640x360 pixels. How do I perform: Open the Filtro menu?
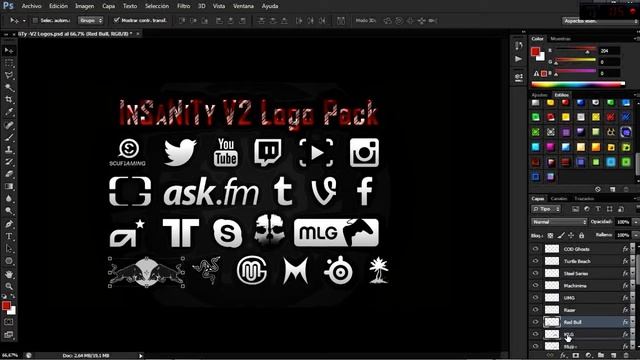(183, 6)
